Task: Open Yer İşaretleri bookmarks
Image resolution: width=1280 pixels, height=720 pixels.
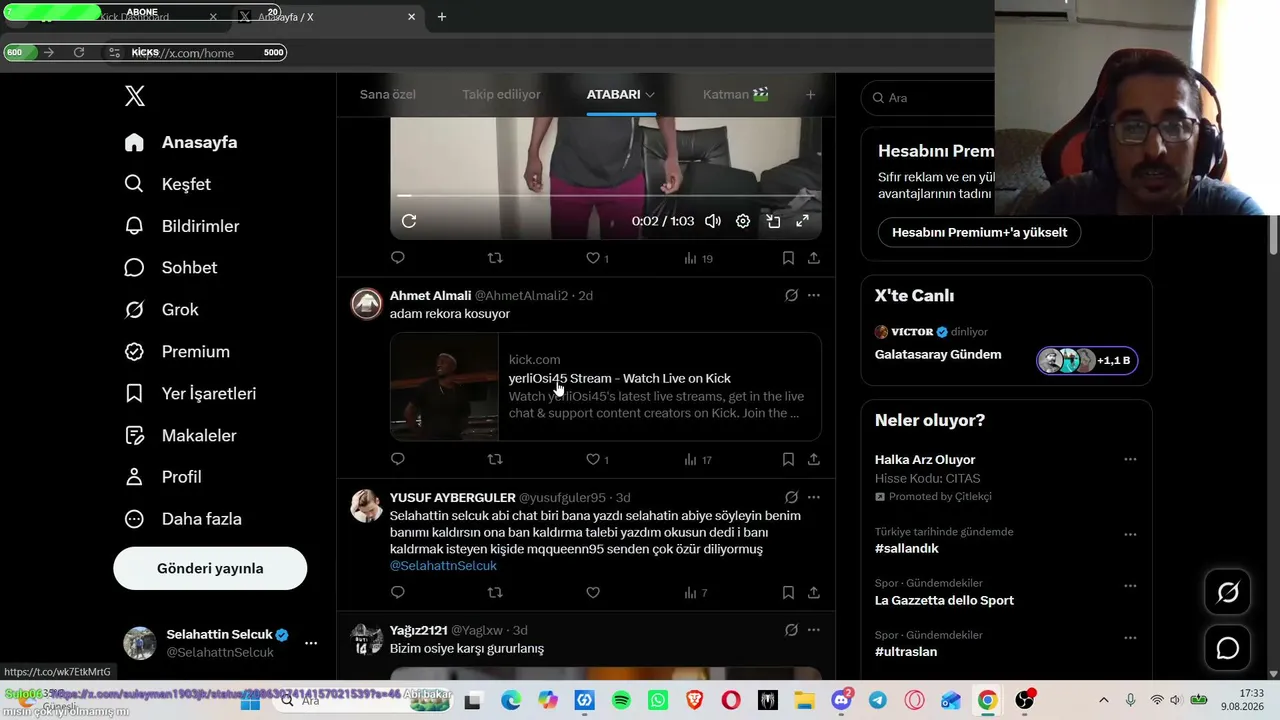Action: pos(190,394)
